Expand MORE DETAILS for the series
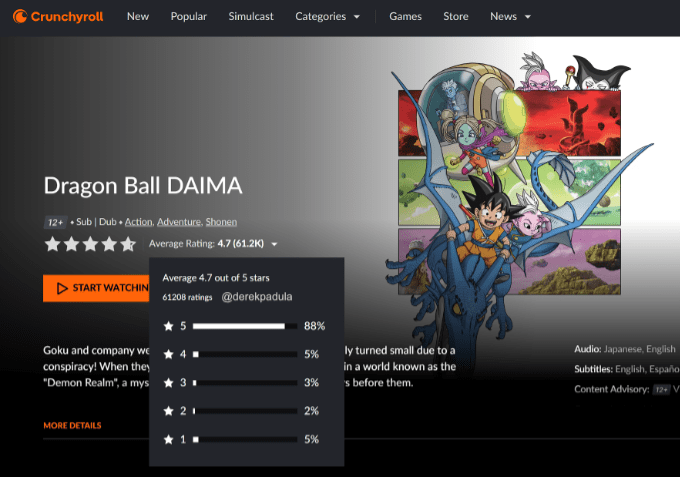 [72, 425]
